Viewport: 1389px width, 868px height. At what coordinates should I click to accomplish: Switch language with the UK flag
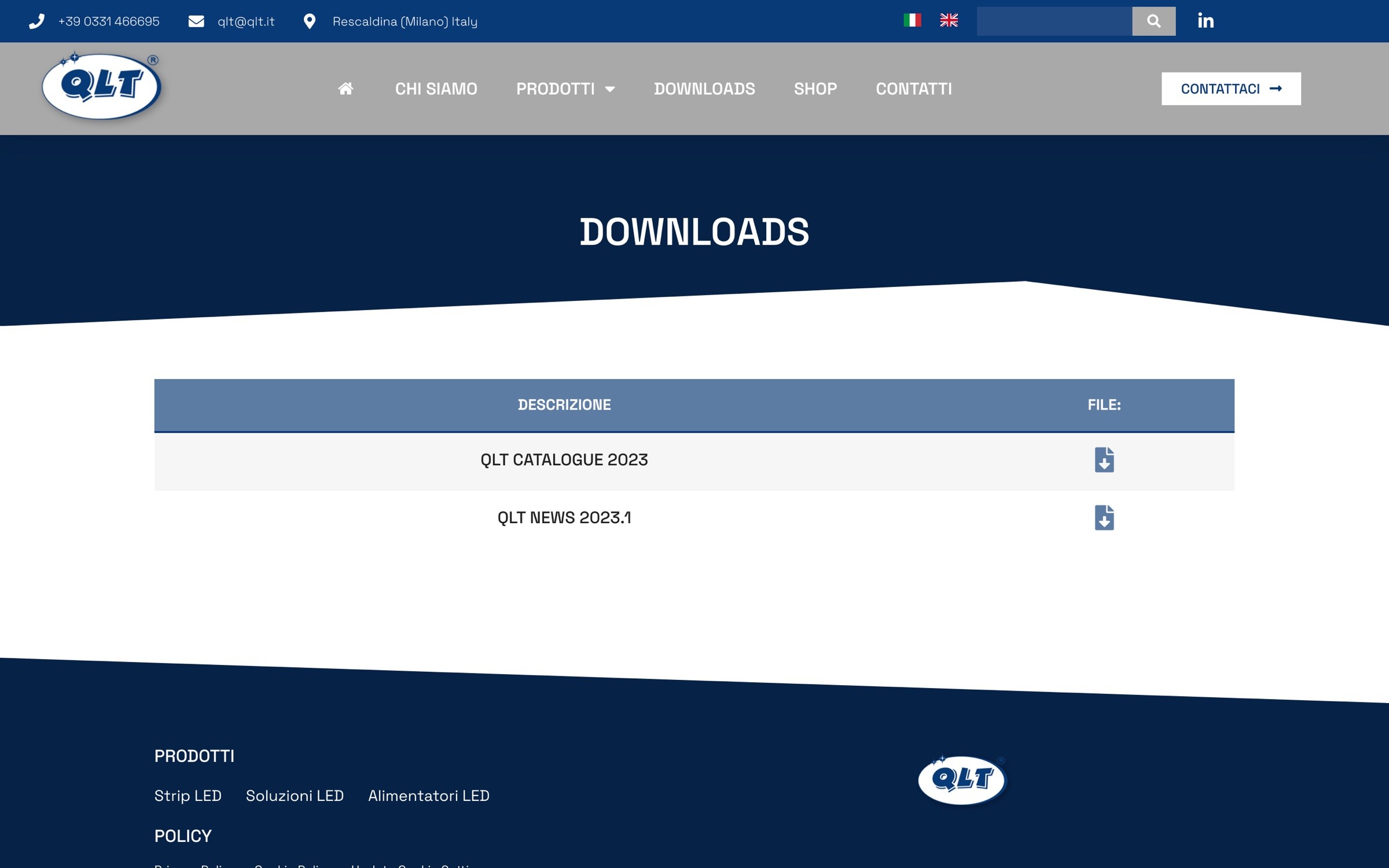click(949, 20)
